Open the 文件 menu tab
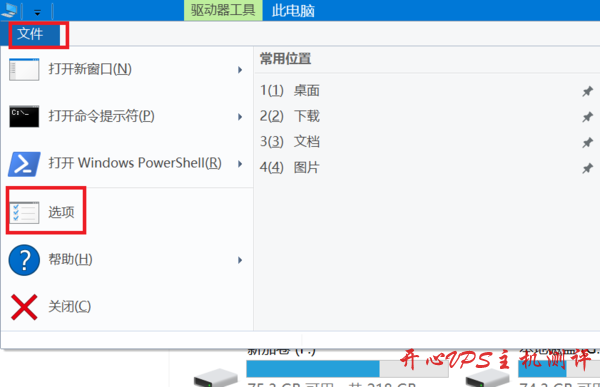 click(x=30, y=34)
